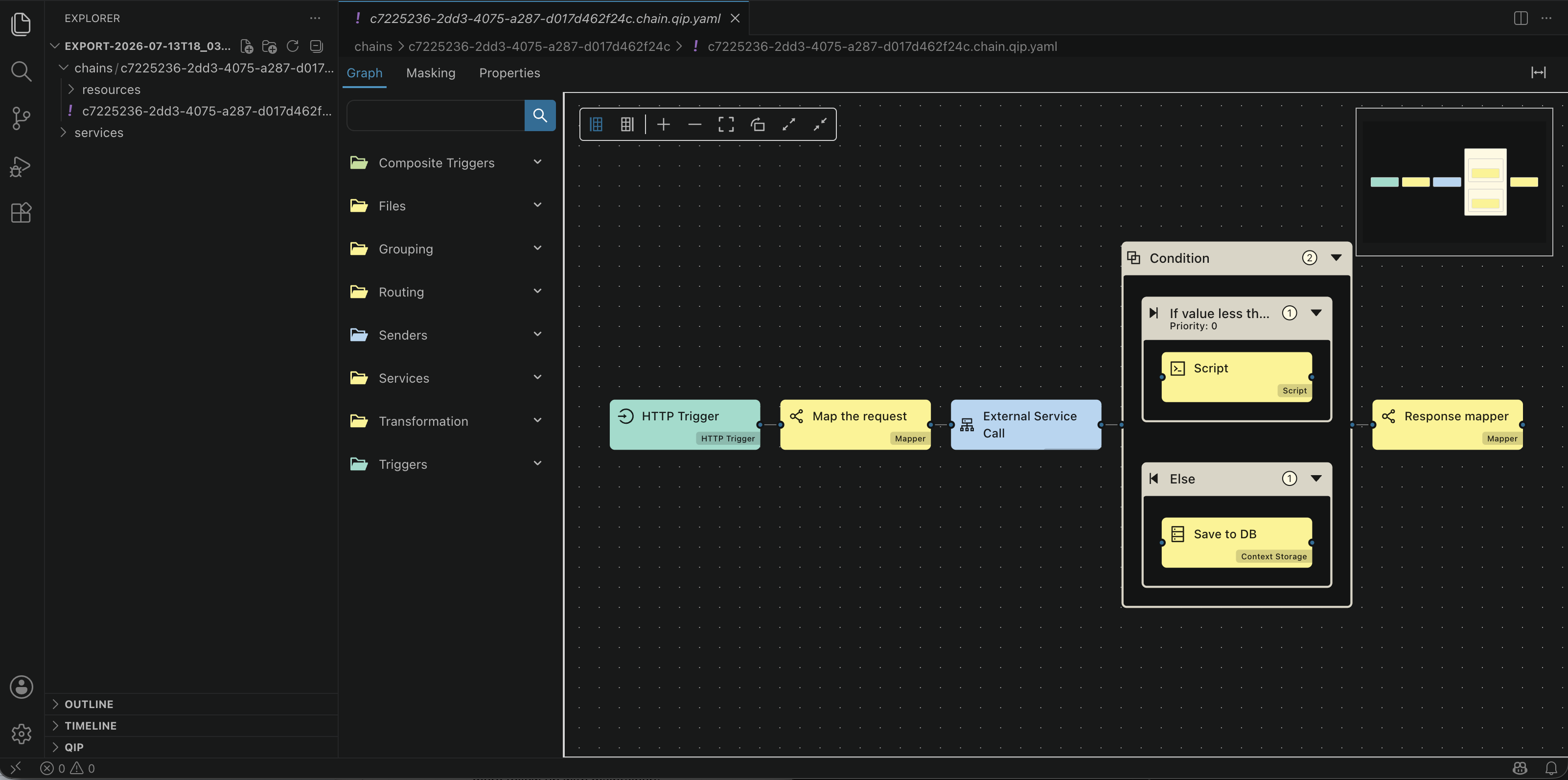Click the New Folder icon in Explorer
The width and height of the screenshot is (1568, 780).
tap(270, 46)
